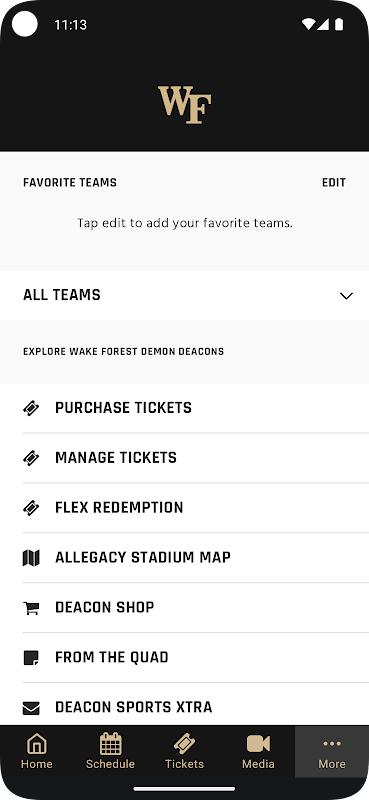Tap the envelope icon for Deacon Sports Xtra
Screen dimensions: 369x800
31,708
